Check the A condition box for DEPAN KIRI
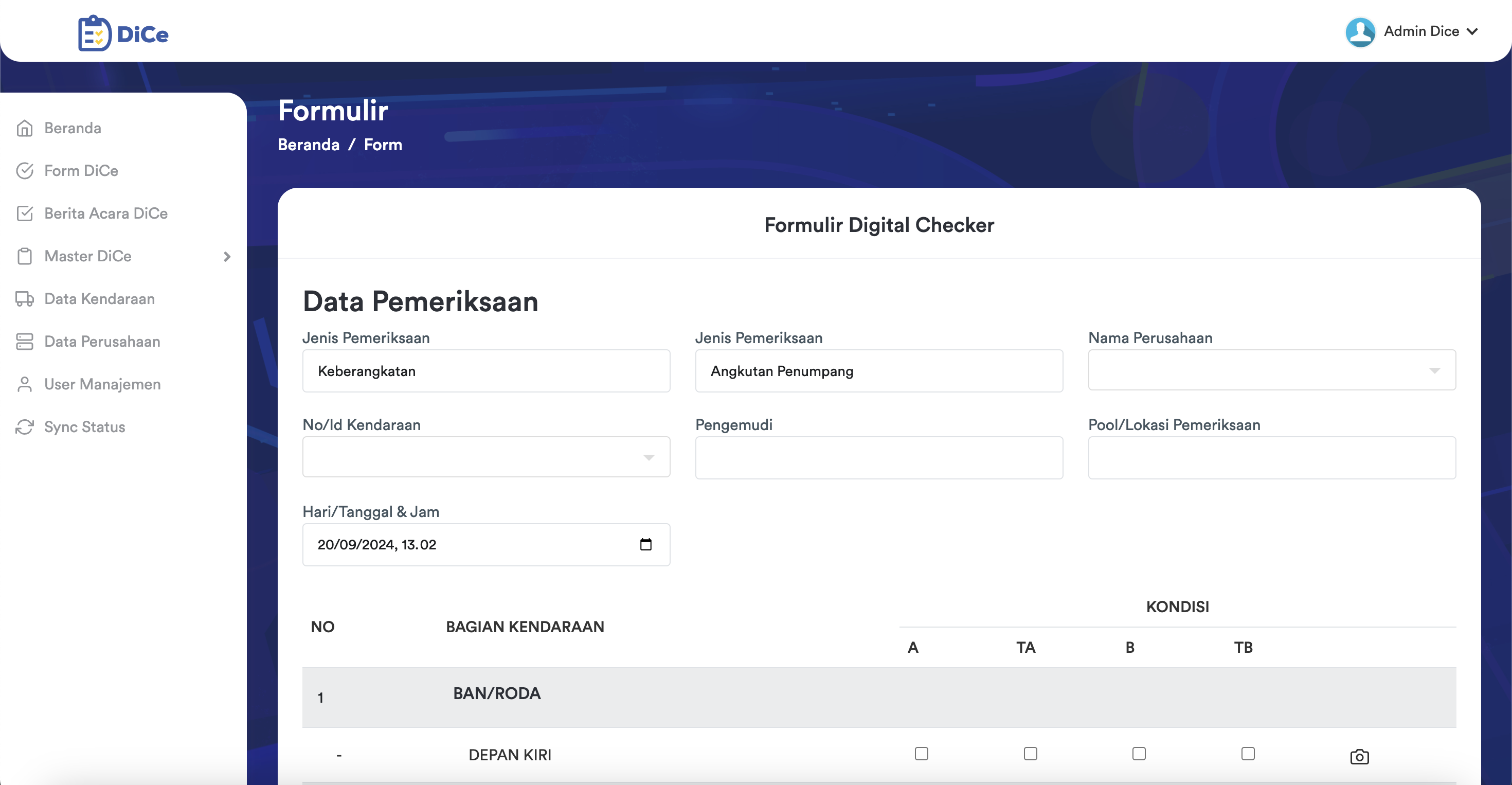Image resolution: width=1512 pixels, height=785 pixels. click(921, 754)
